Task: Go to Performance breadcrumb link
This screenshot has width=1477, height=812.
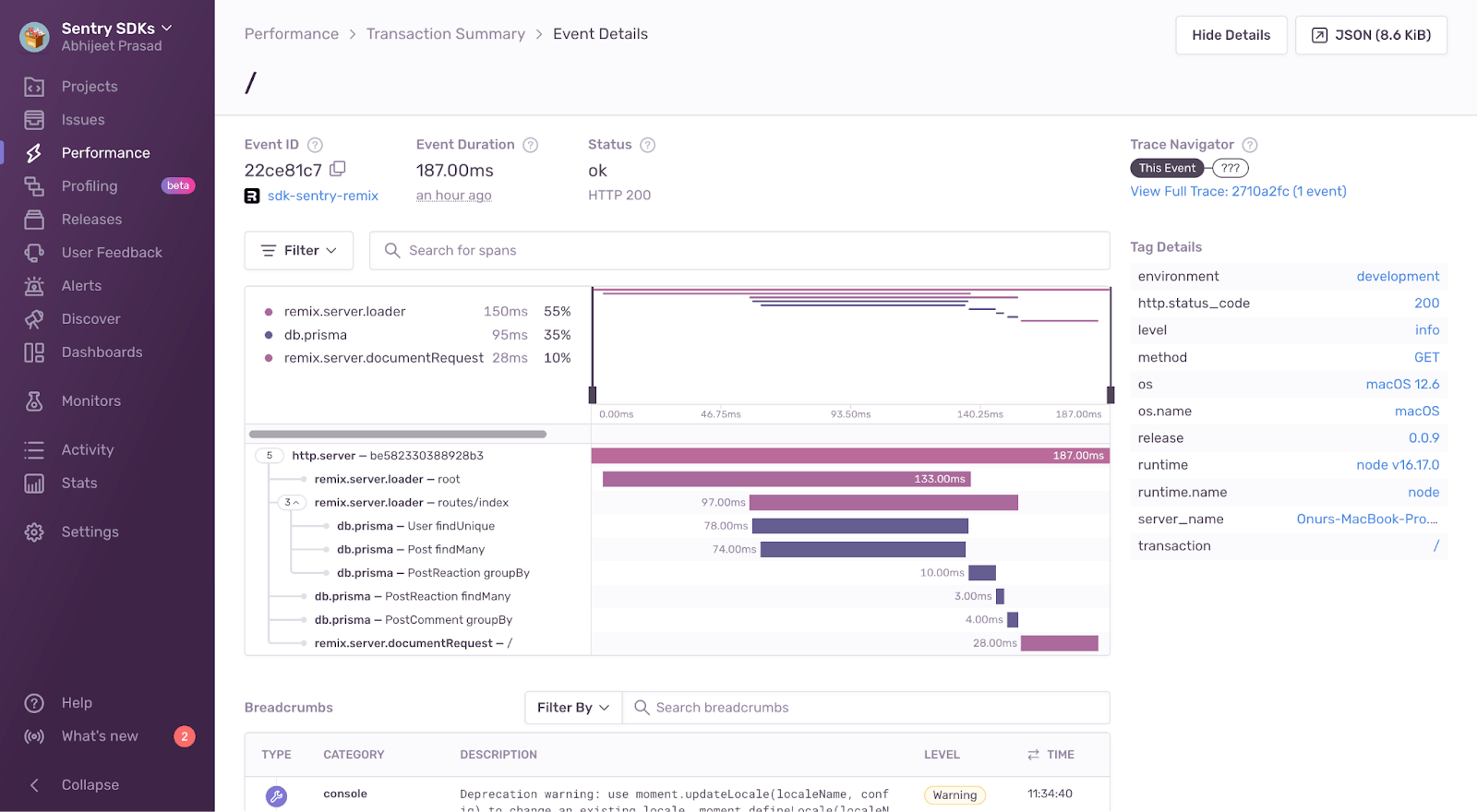Action: pyautogui.click(x=292, y=34)
